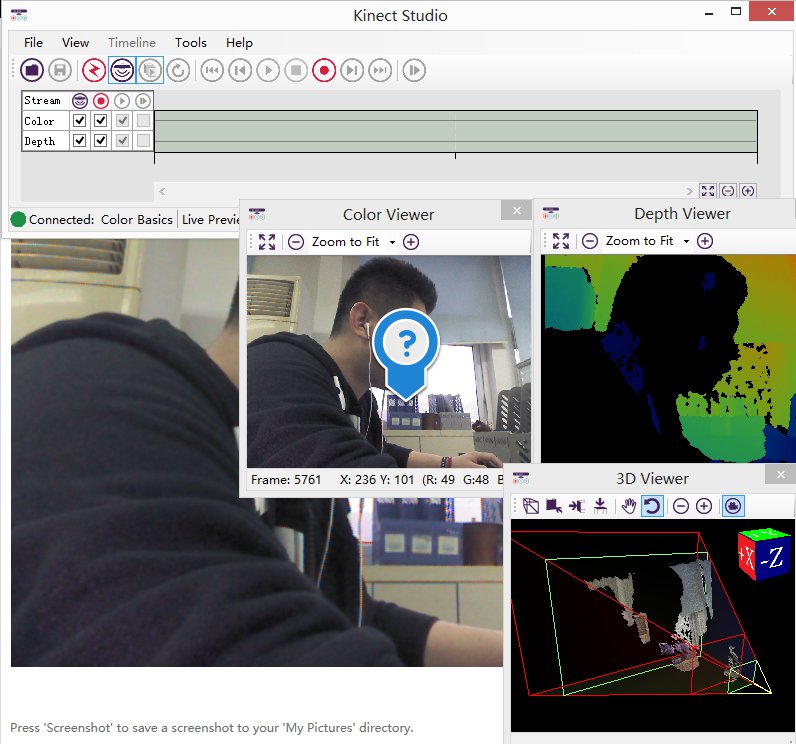The image size is (796, 744).
Task: Click the Save disk icon in toolbar
Action: (x=60, y=70)
